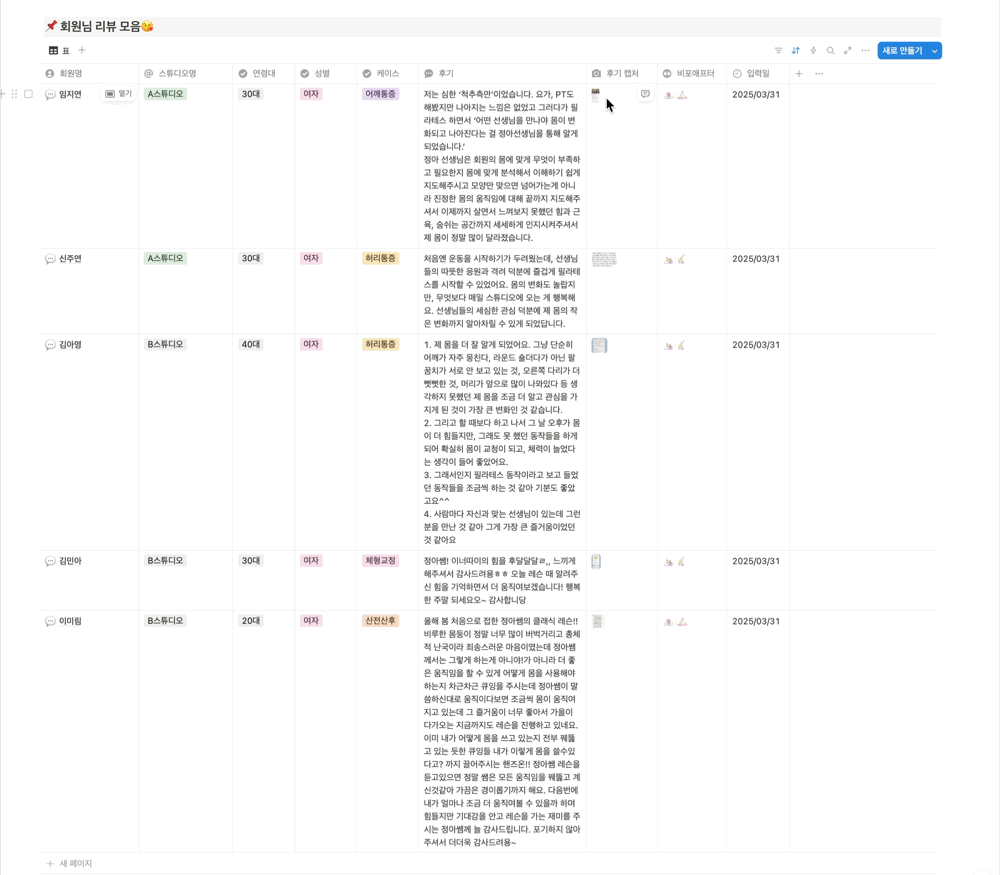Click 새 페이지 to add row
This screenshot has height=875, width=1000.
(70, 863)
